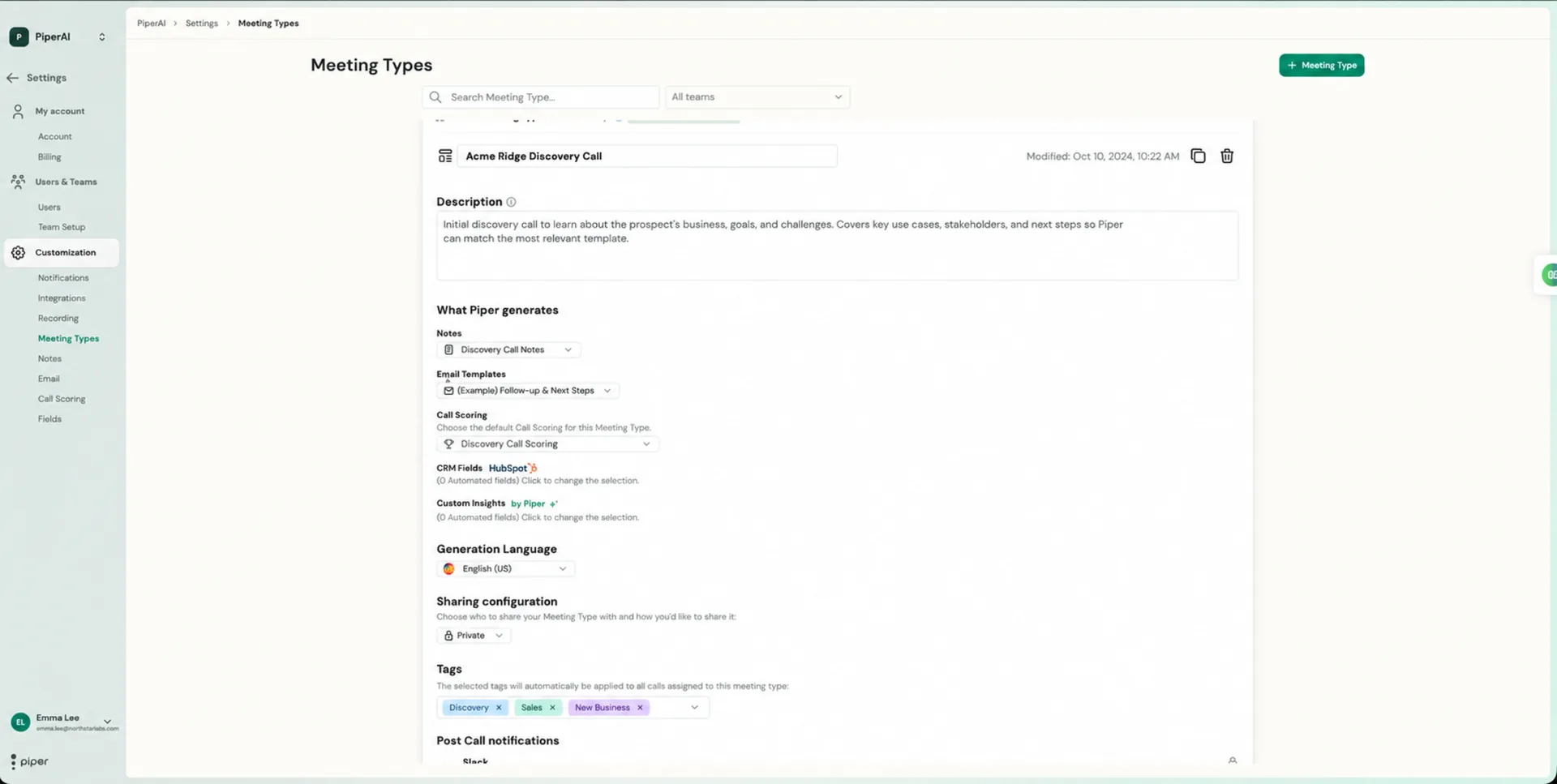Image resolution: width=1557 pixels, height=784 pixels.
Task: Click the green widget at the right edge
Action: 1550,275
